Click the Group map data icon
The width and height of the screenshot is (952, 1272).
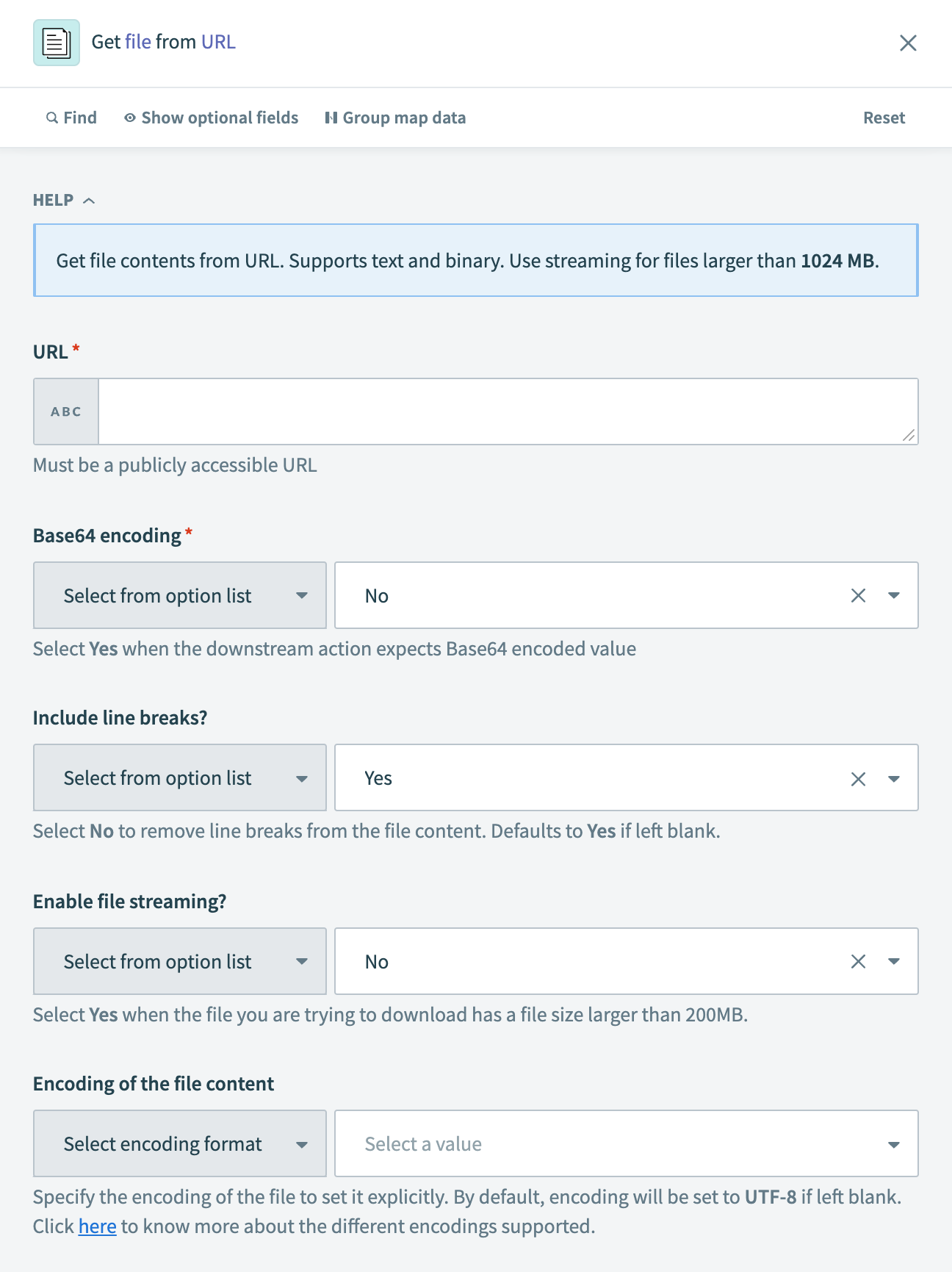pos(331,118)
